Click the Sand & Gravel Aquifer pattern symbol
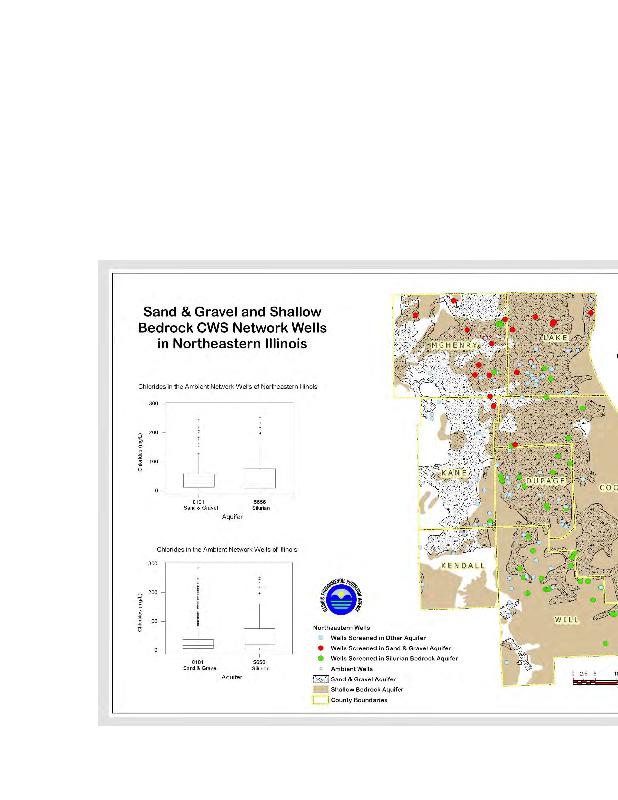 320,679
